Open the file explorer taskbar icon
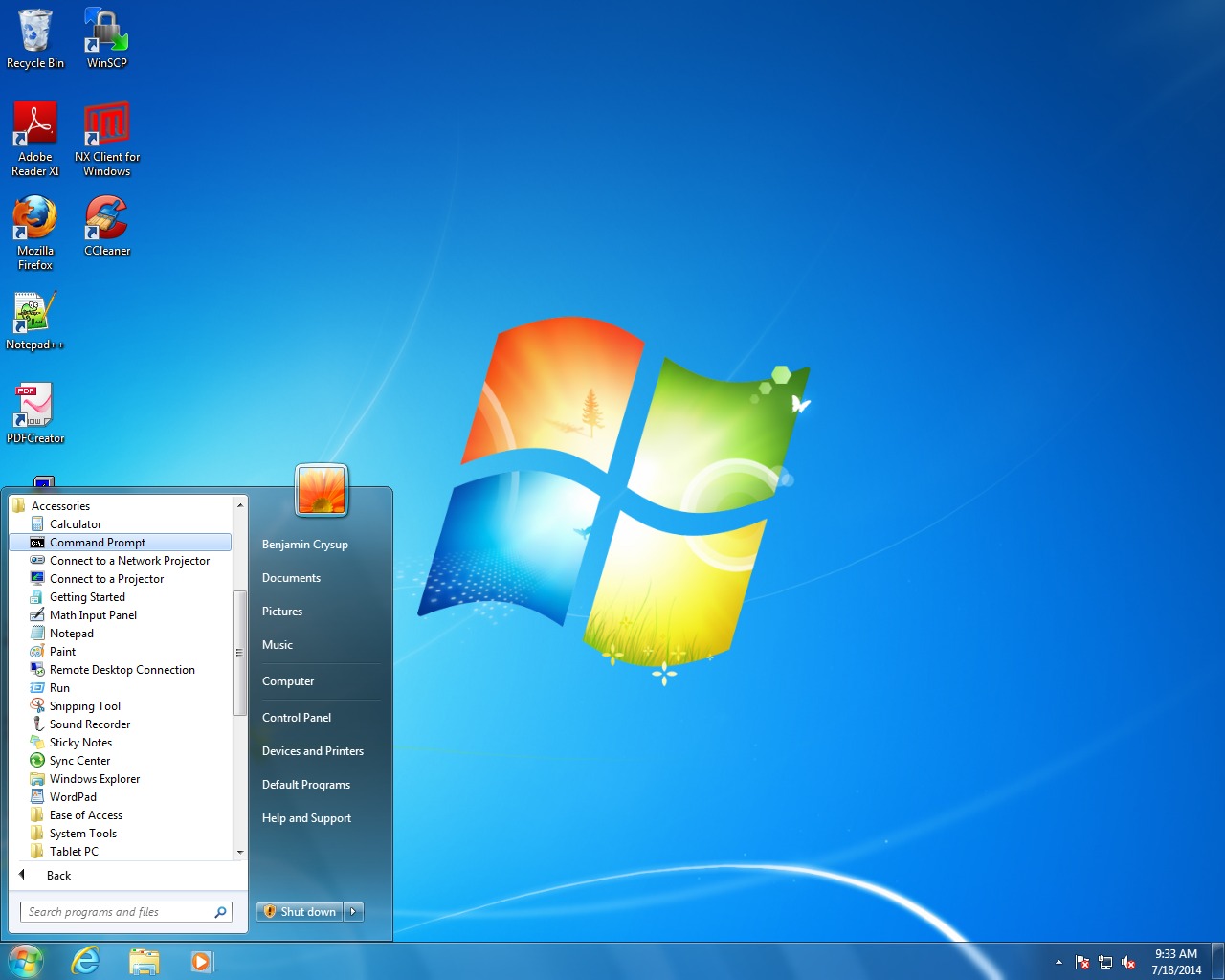The height and width of the screenshot is (980, 1225). (x=144, y=961)
